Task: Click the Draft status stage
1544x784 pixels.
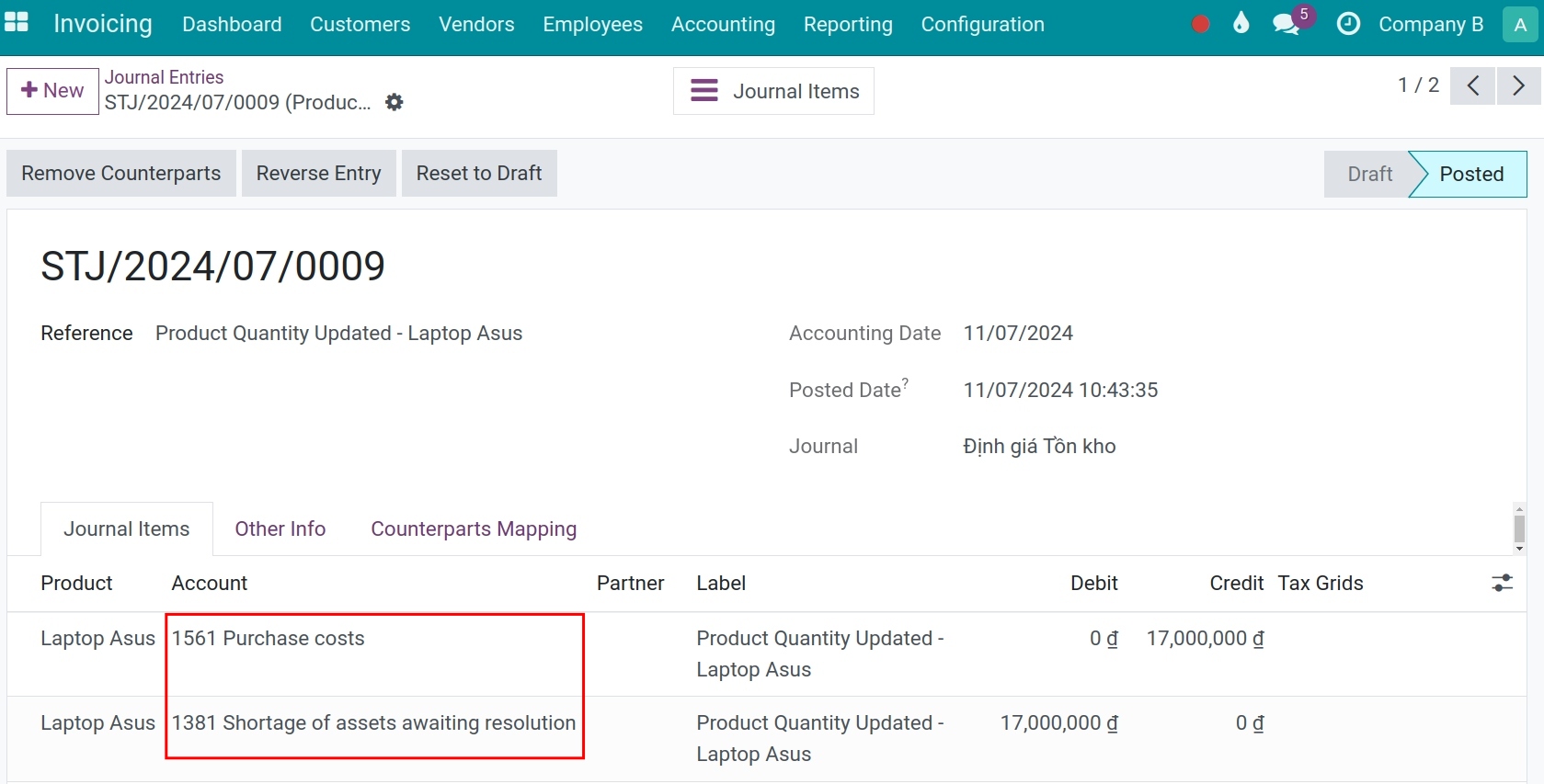Action: (x=1369, y=174)
